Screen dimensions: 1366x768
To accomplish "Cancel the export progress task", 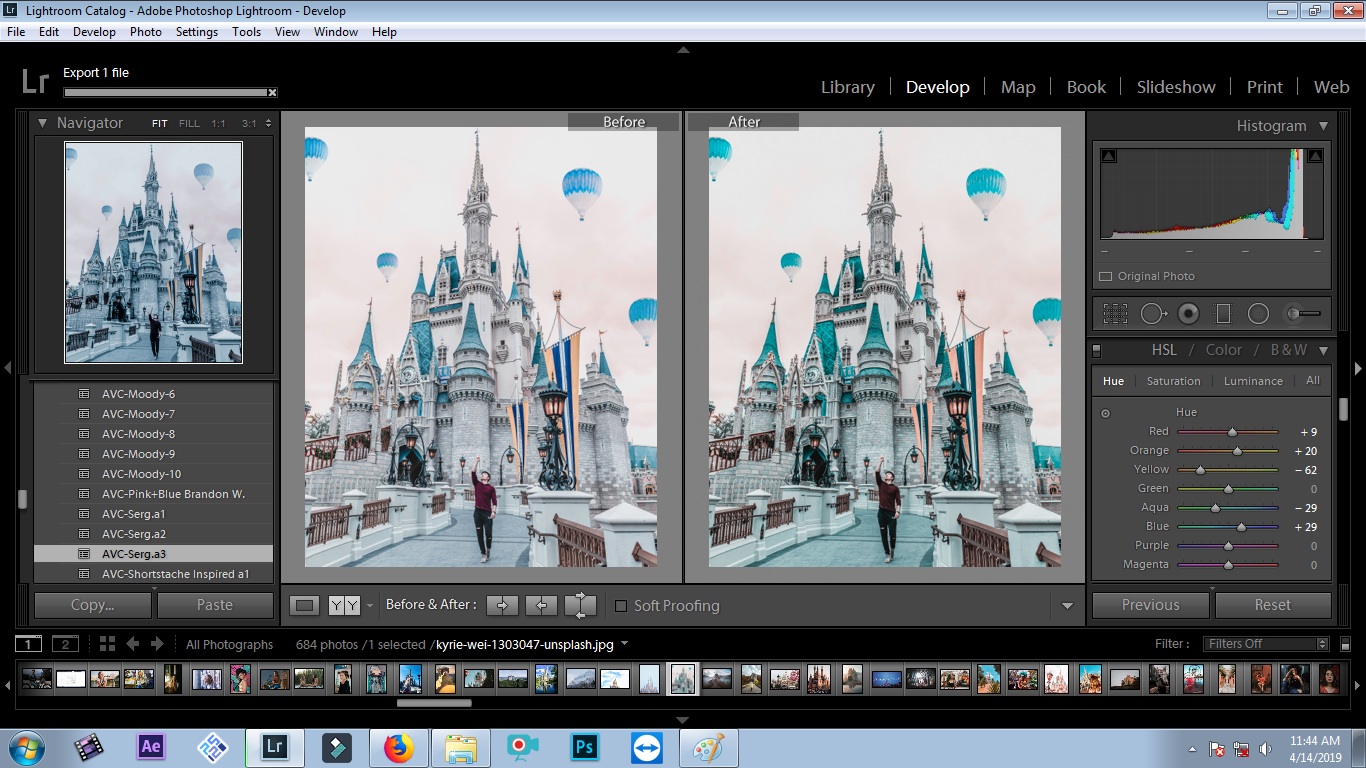I will click(x=272, y=93).
